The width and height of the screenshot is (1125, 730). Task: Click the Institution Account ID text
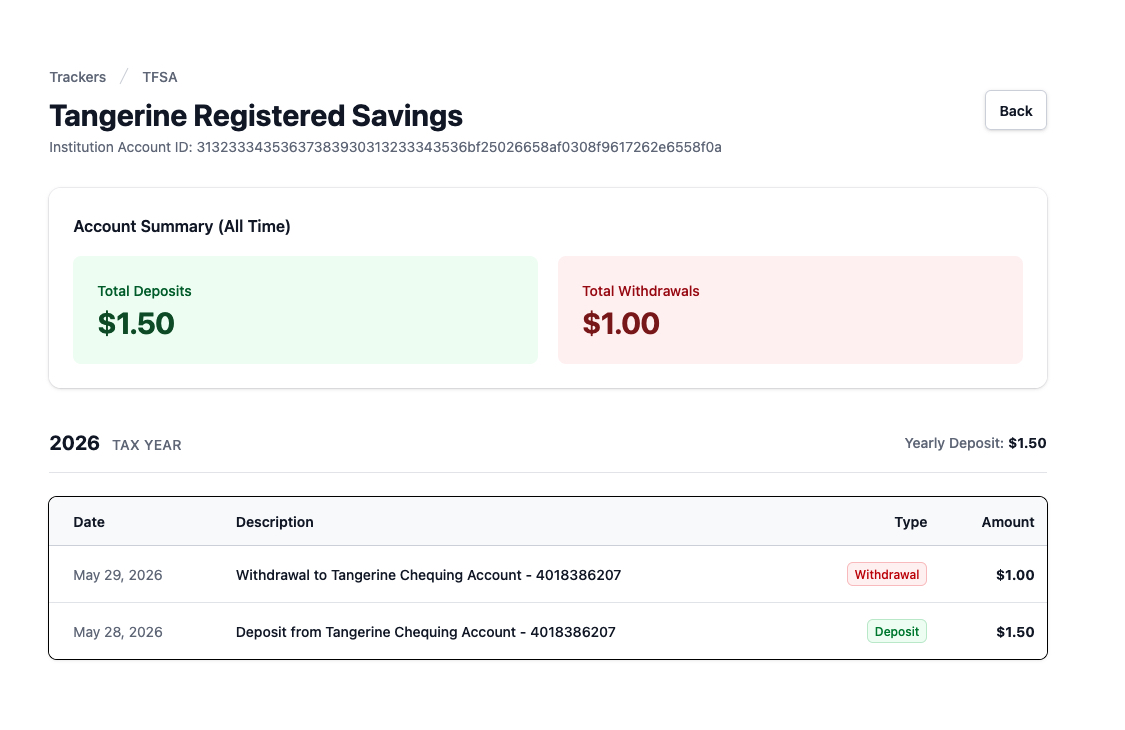click(x=385, y=147)
